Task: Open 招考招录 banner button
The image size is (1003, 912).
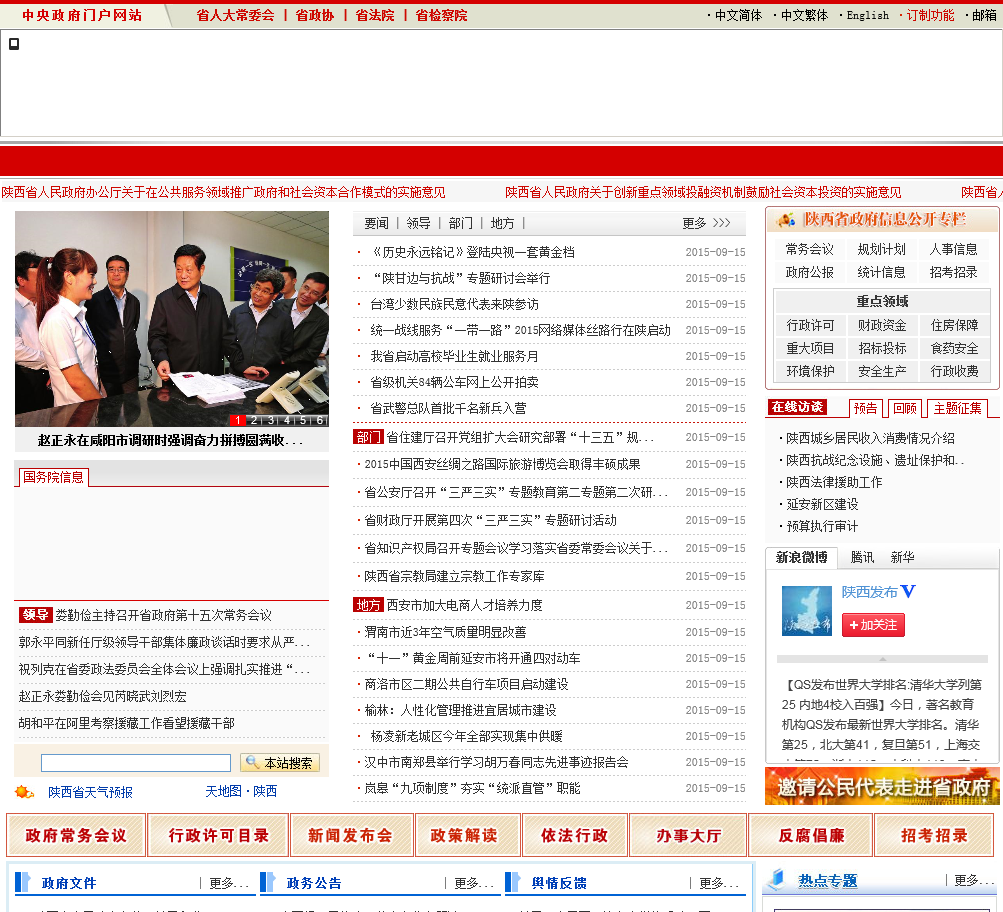Action: 935,835
